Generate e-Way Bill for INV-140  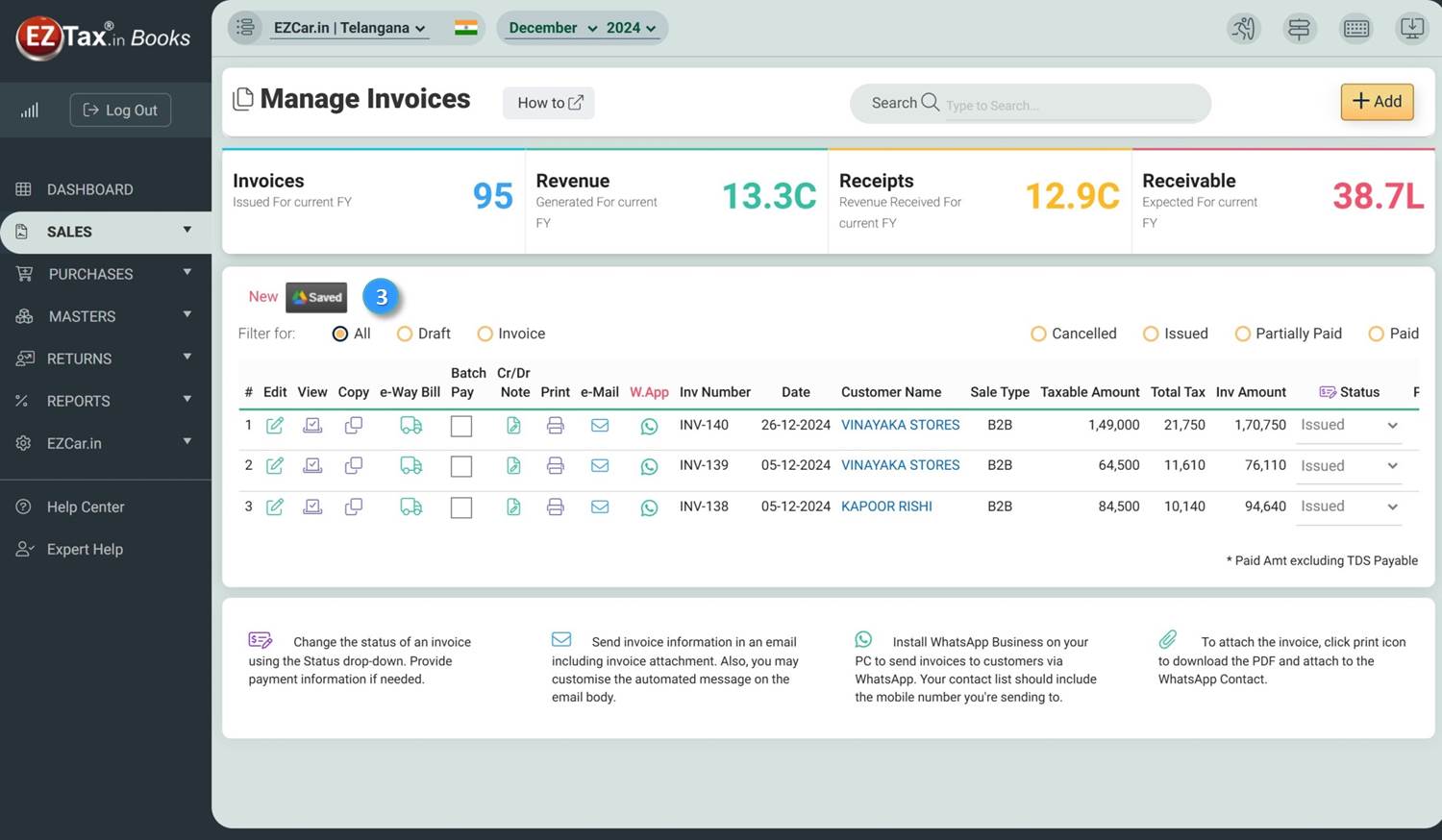pos(410,425)
